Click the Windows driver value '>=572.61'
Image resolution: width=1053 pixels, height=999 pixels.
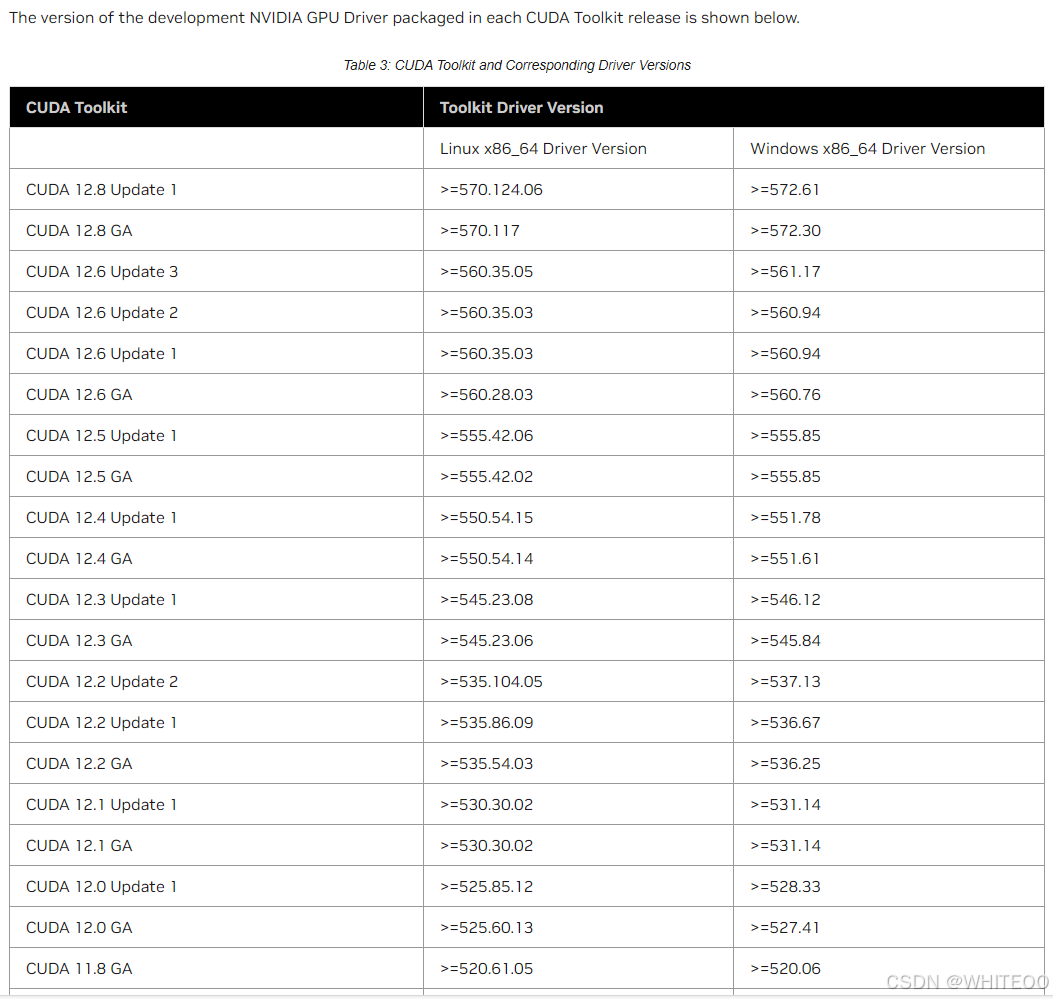coord(784,189)
